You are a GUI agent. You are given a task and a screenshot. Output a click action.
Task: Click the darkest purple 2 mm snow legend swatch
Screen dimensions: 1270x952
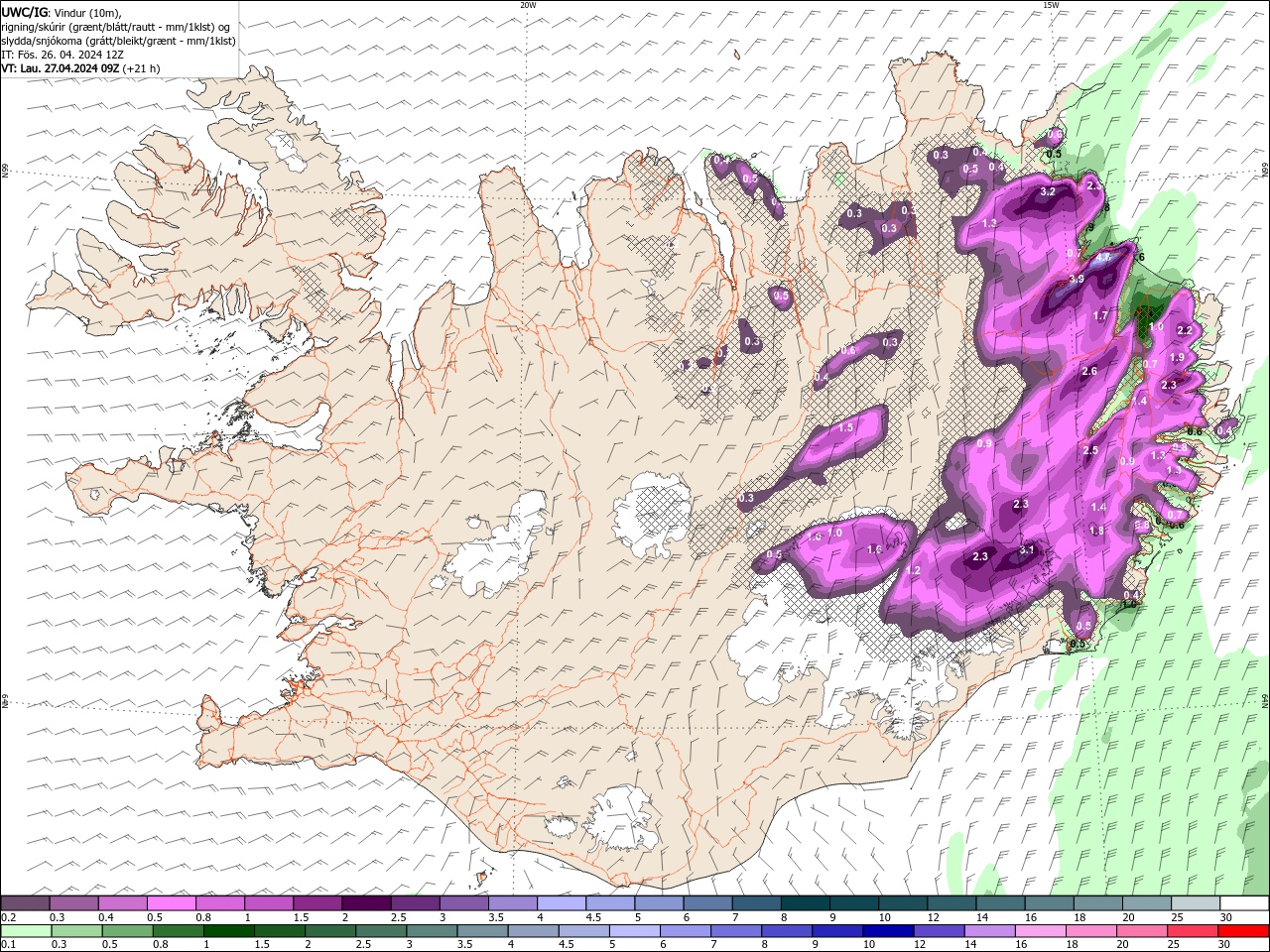point(366,903)
